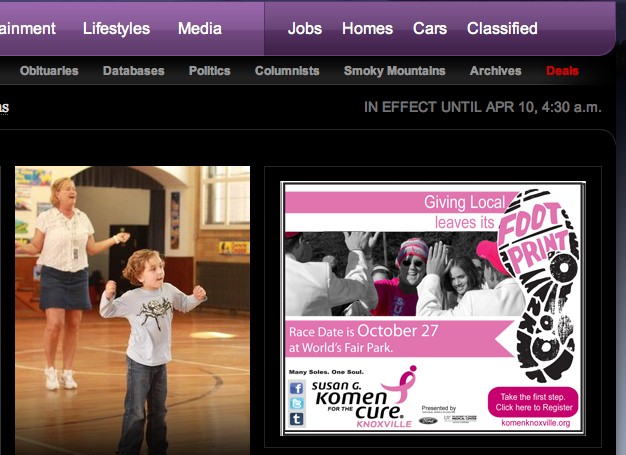The width and height of the screenshot is (626, 455).
Task: Click the Ford sponsor logo
Action: tap(430, 419)
